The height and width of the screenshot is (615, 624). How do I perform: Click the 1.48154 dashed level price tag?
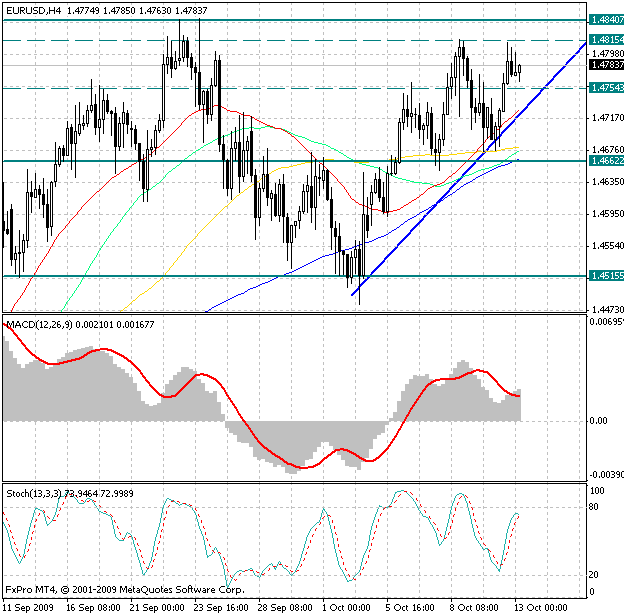tap(605, 39)
